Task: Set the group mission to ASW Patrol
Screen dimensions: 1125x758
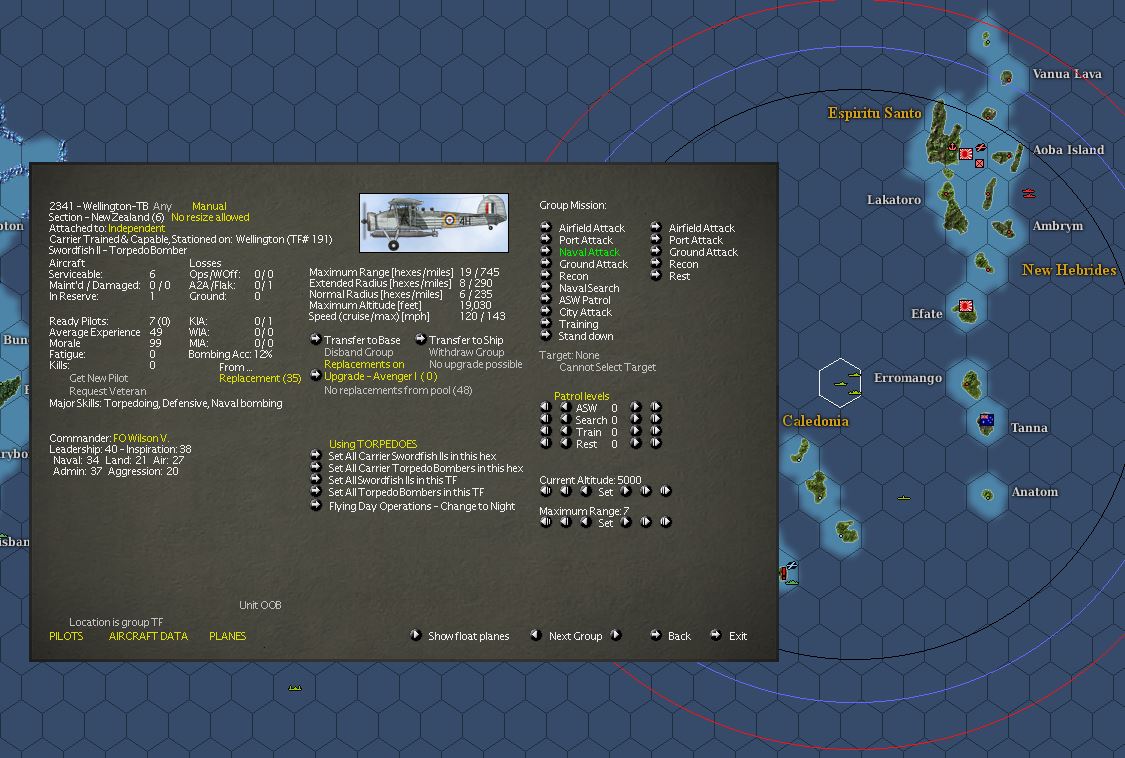Action: [584, 301]
